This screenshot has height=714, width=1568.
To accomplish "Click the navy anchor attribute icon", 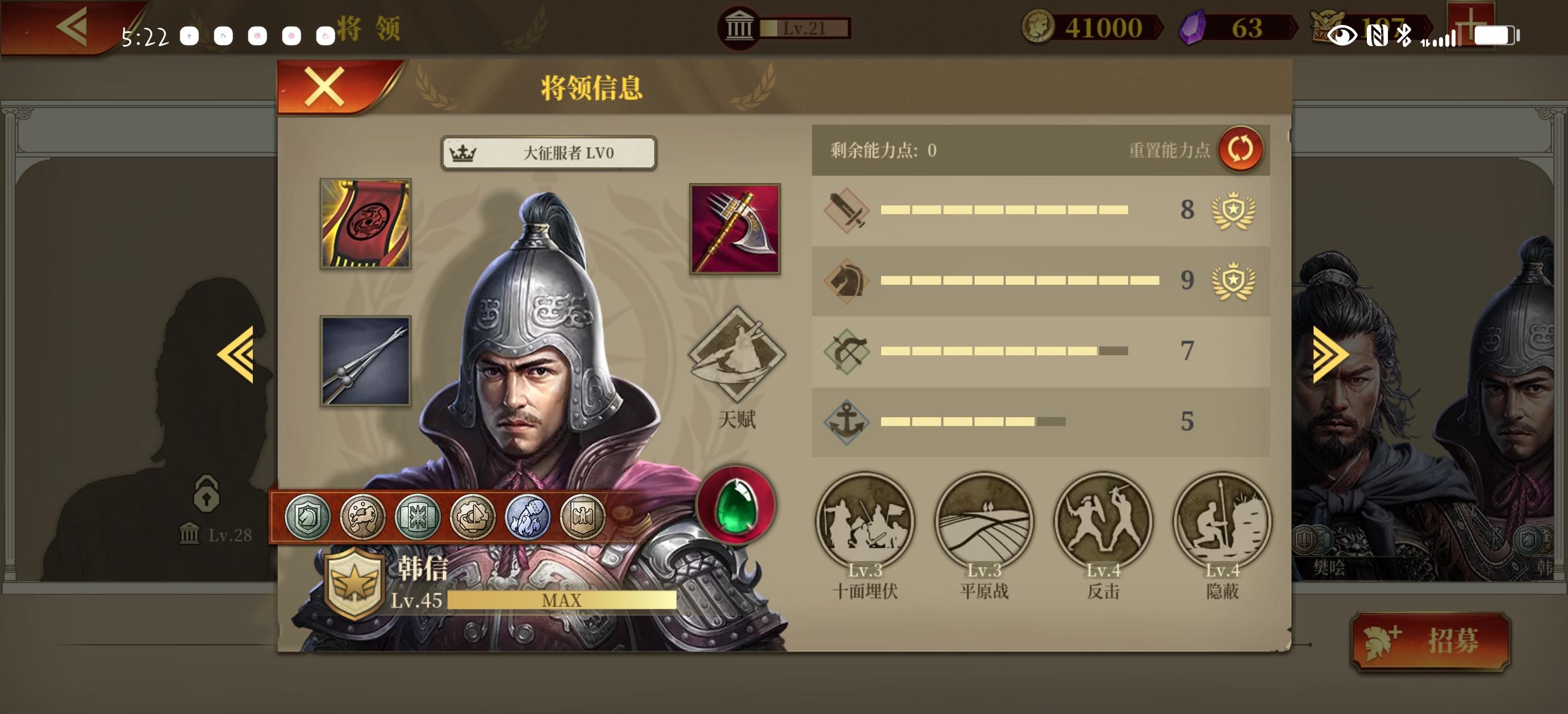I will pyautogui.click(x=846, y=422).
